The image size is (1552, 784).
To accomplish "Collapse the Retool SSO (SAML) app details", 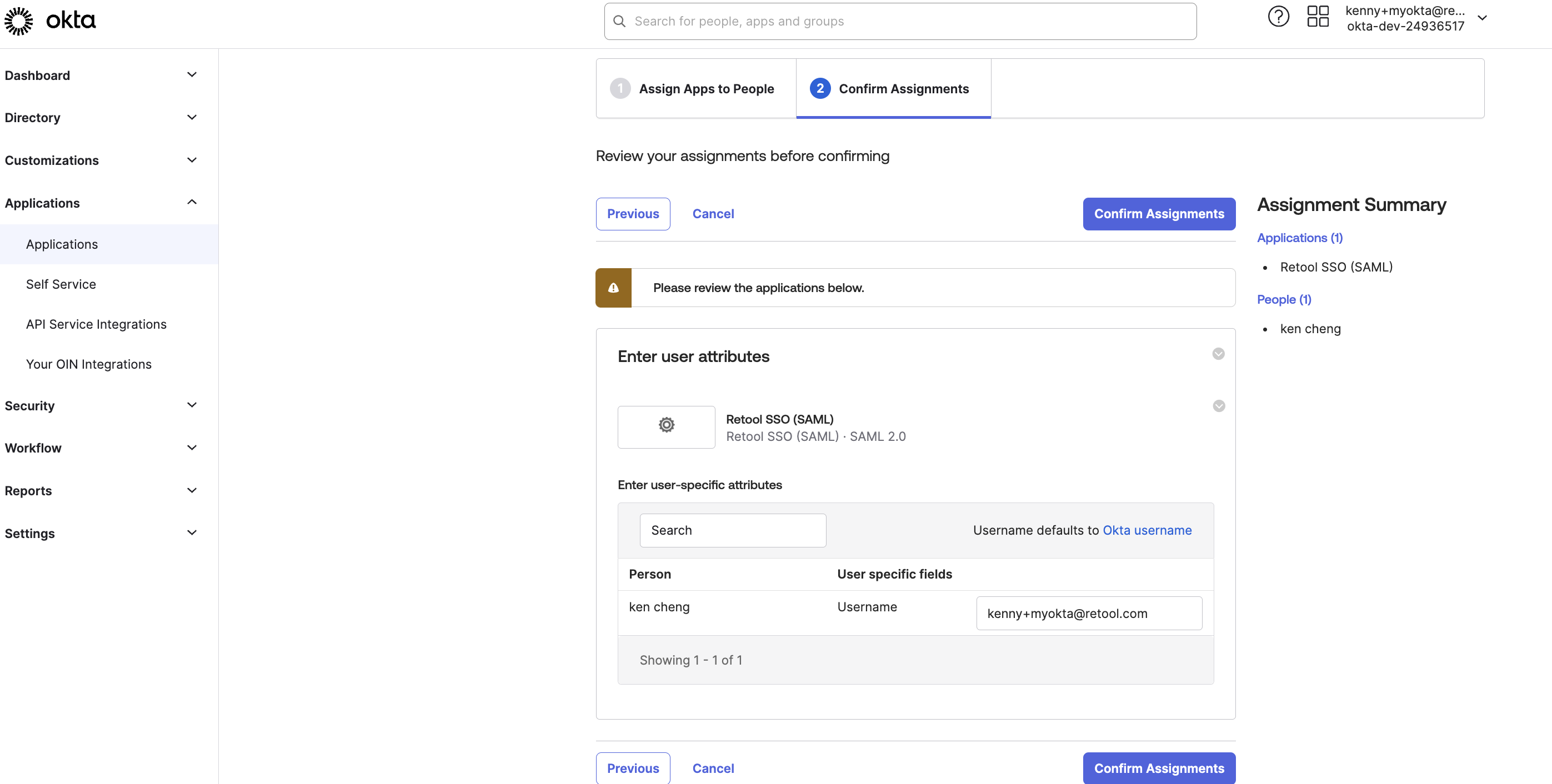I will (x=1218, y=406).
